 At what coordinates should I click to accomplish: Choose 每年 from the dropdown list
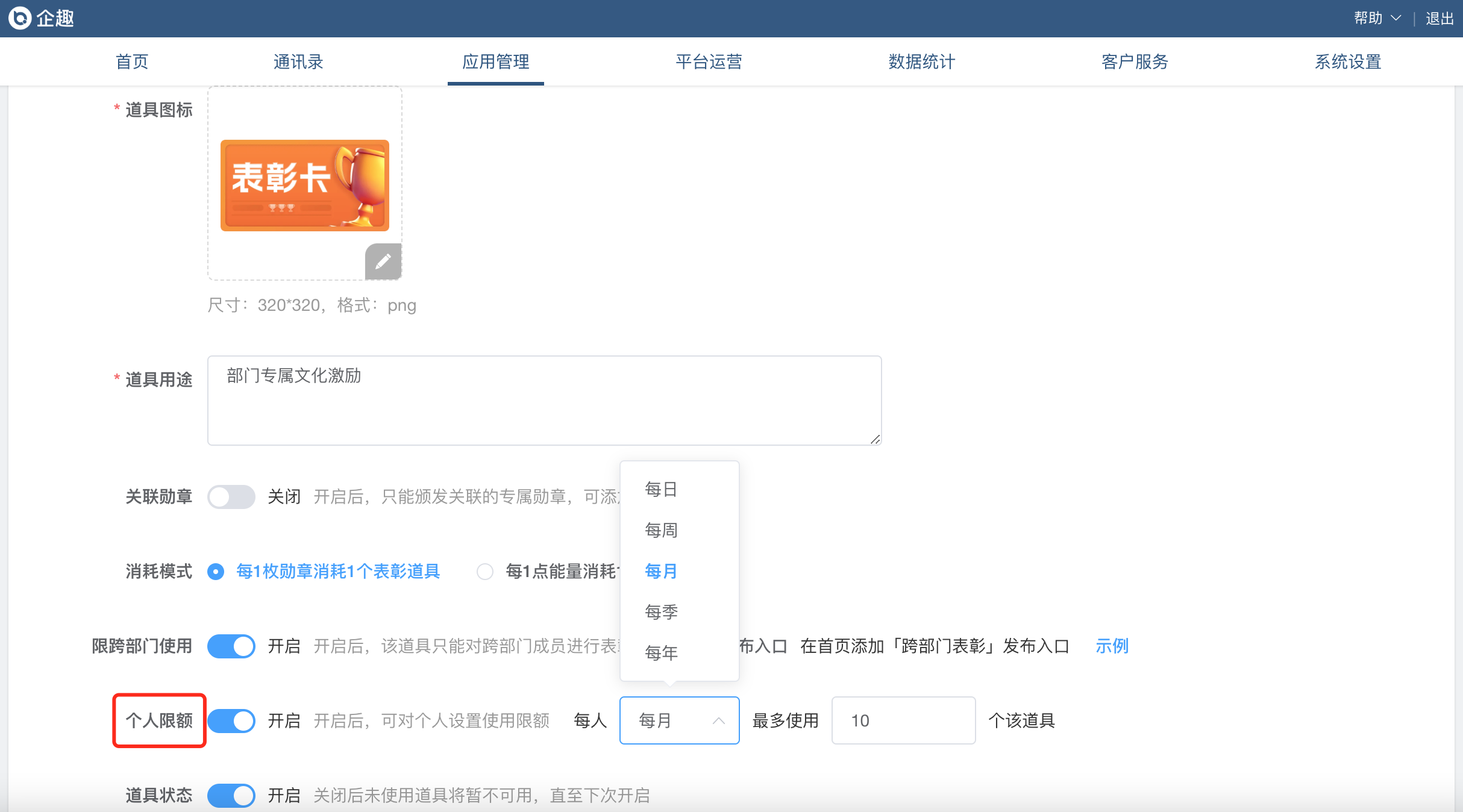pyautogui.click(x=661, y=653)
